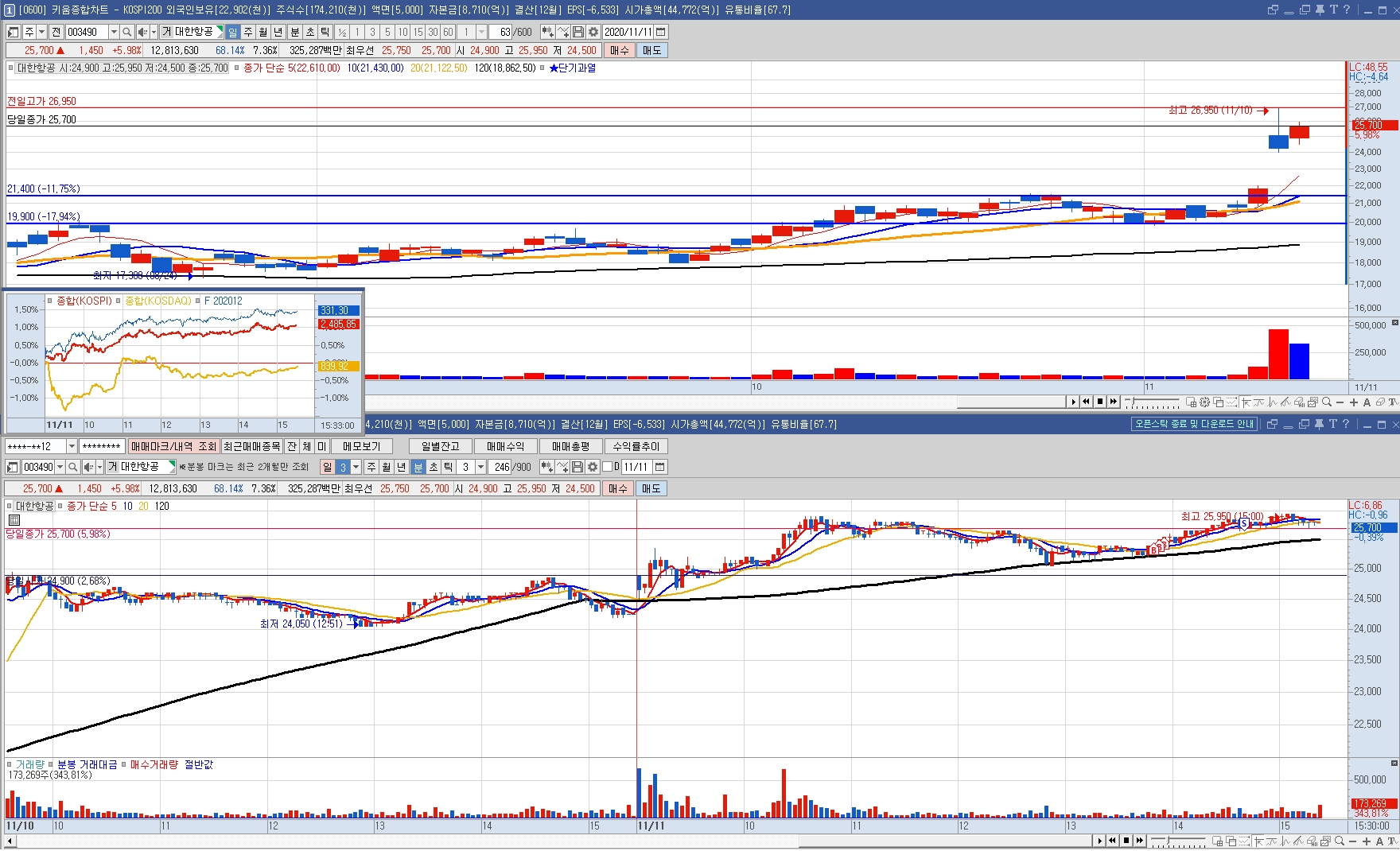Screen dimensions: 1400x851
Task: Zoom out the top chart with minus icon
Action: (1340, 402)
